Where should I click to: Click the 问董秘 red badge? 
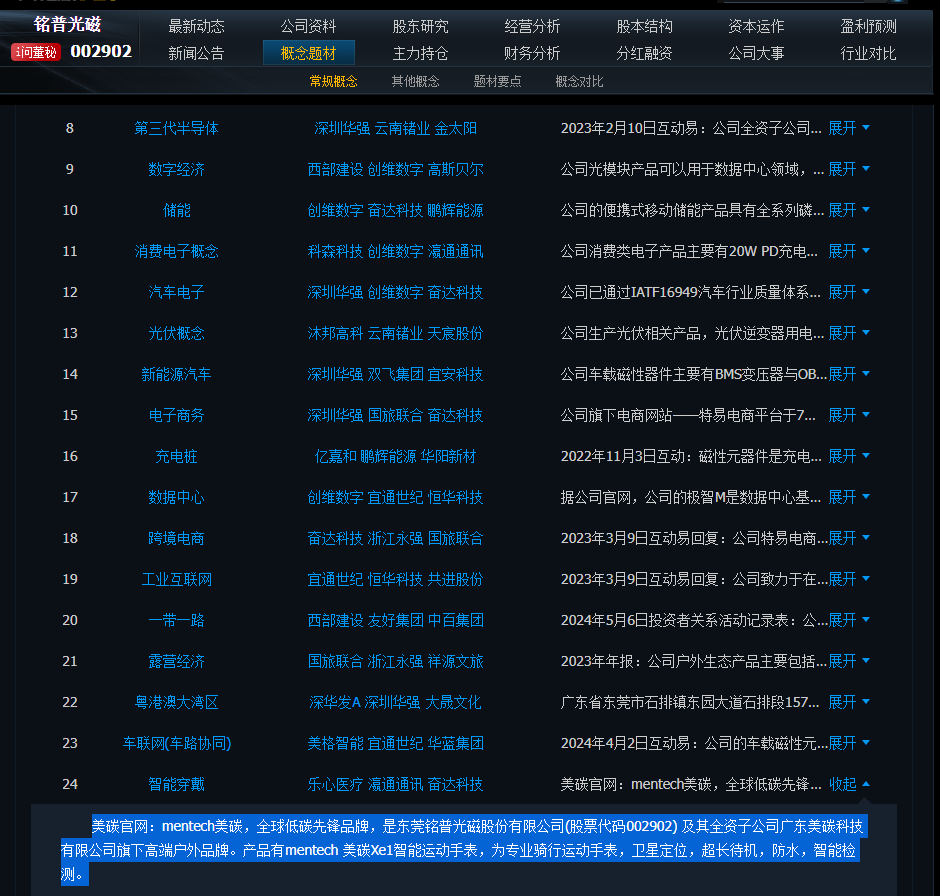[35, 52]
